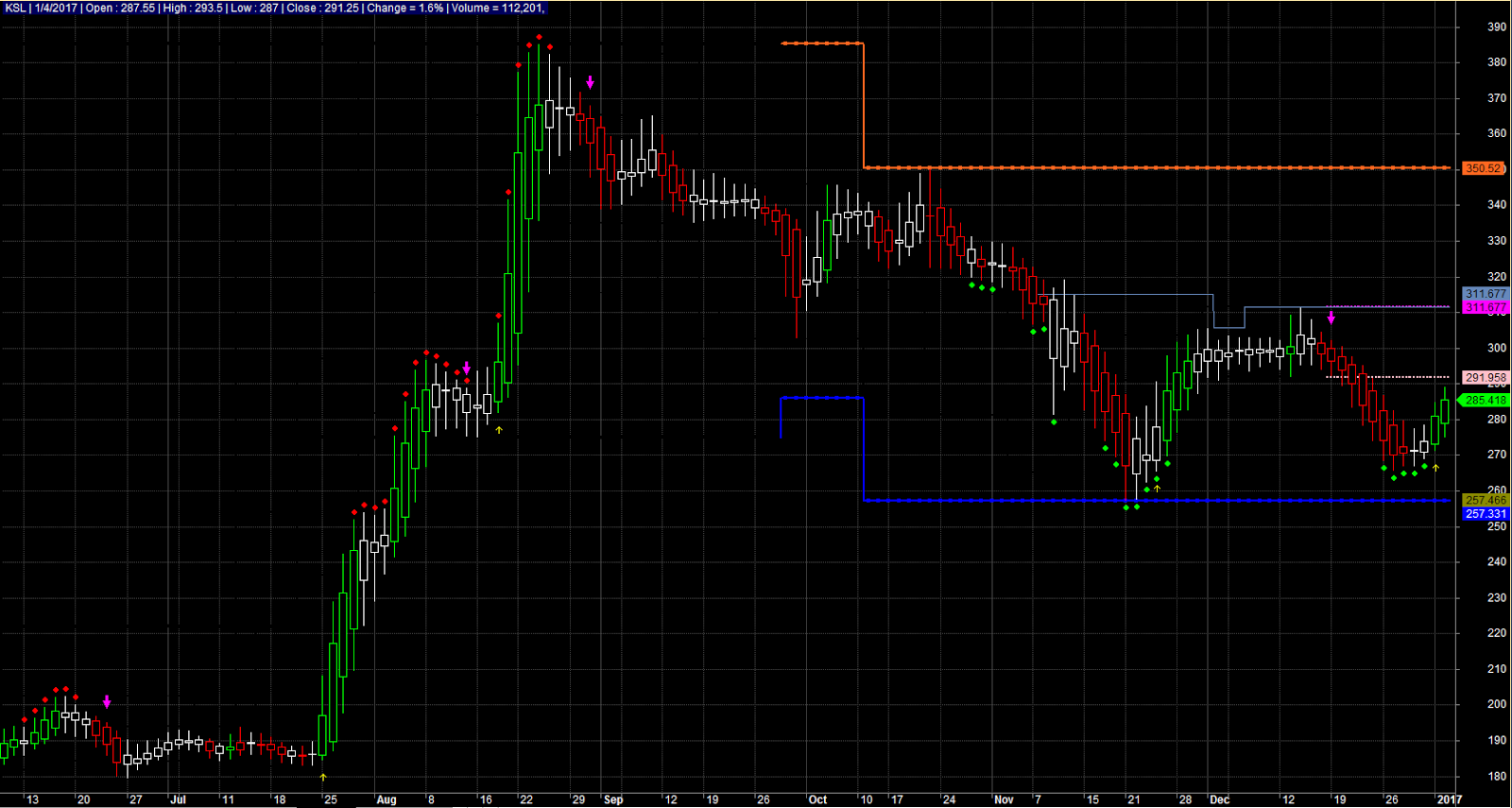Click the 180 value on the price axis
Viewport: 1512px width, 808px height.
[x=1497, y=776]
